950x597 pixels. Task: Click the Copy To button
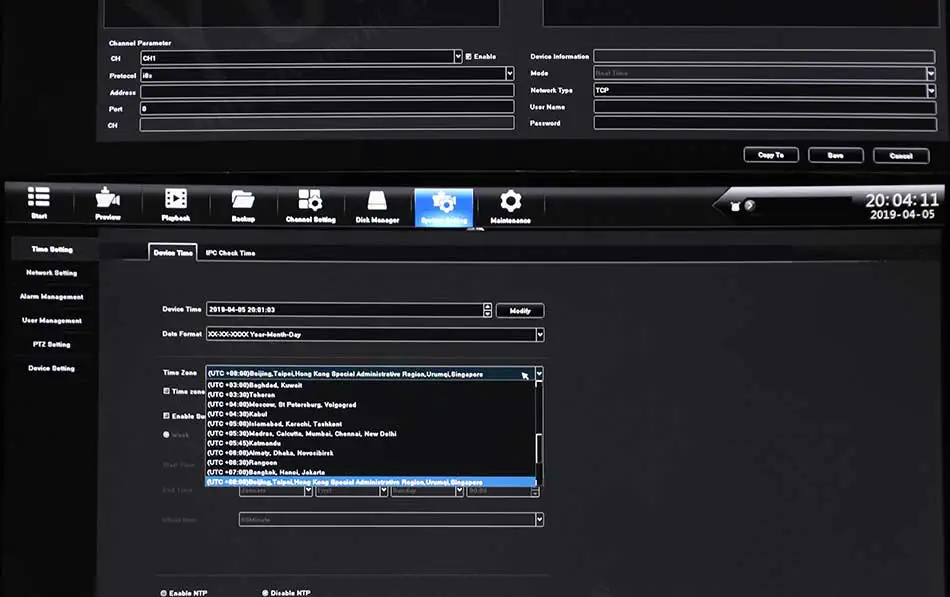771,155
